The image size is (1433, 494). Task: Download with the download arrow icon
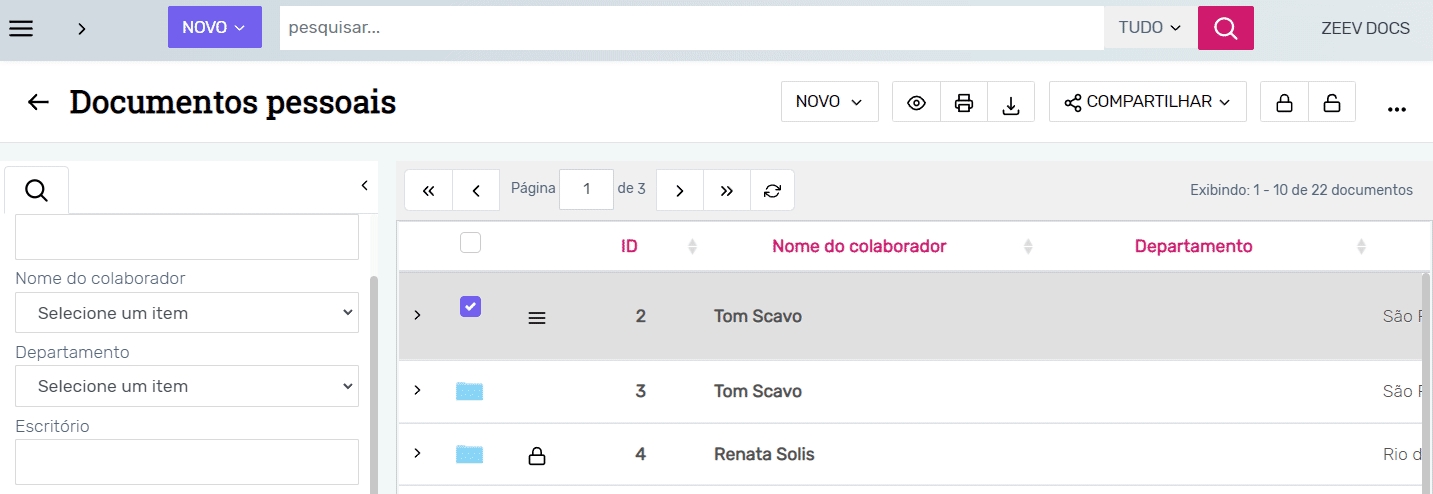pyautogui.click(x=1011, y=103)
